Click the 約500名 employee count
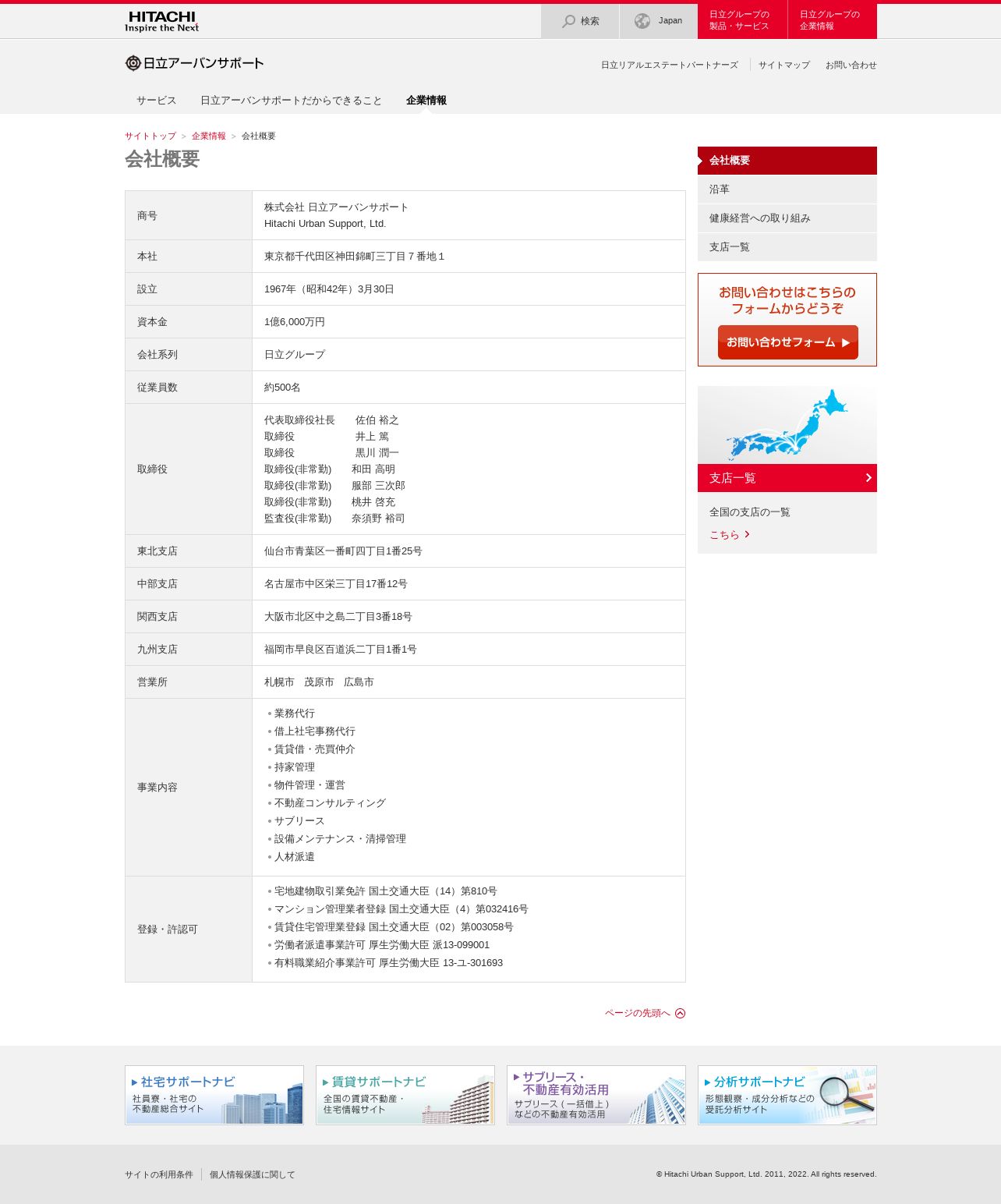The image size is (1001, 1204). tap(282, 388)
